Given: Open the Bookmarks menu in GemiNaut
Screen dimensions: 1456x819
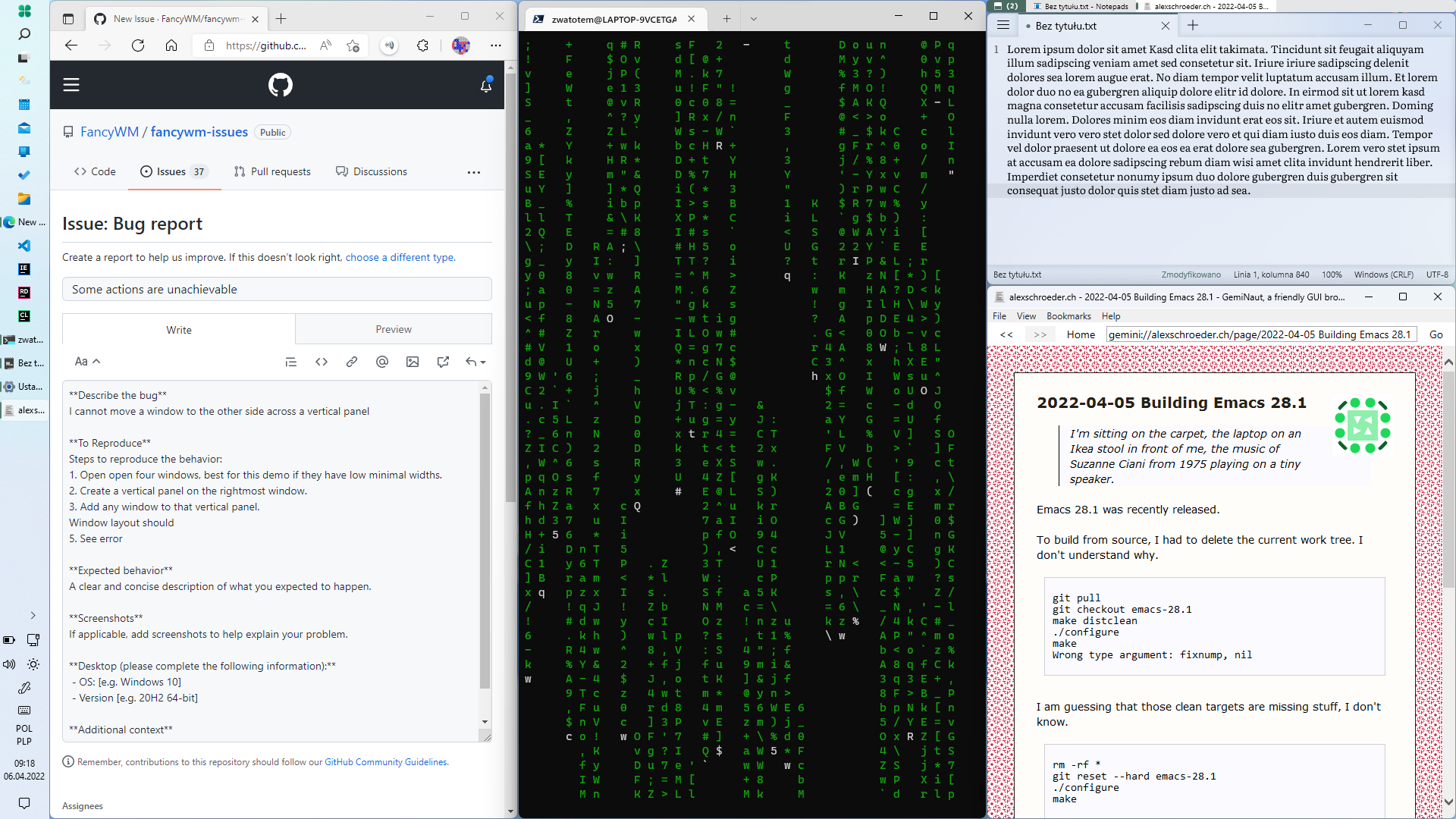Looking at the screenshot, I should point(1068,316).
